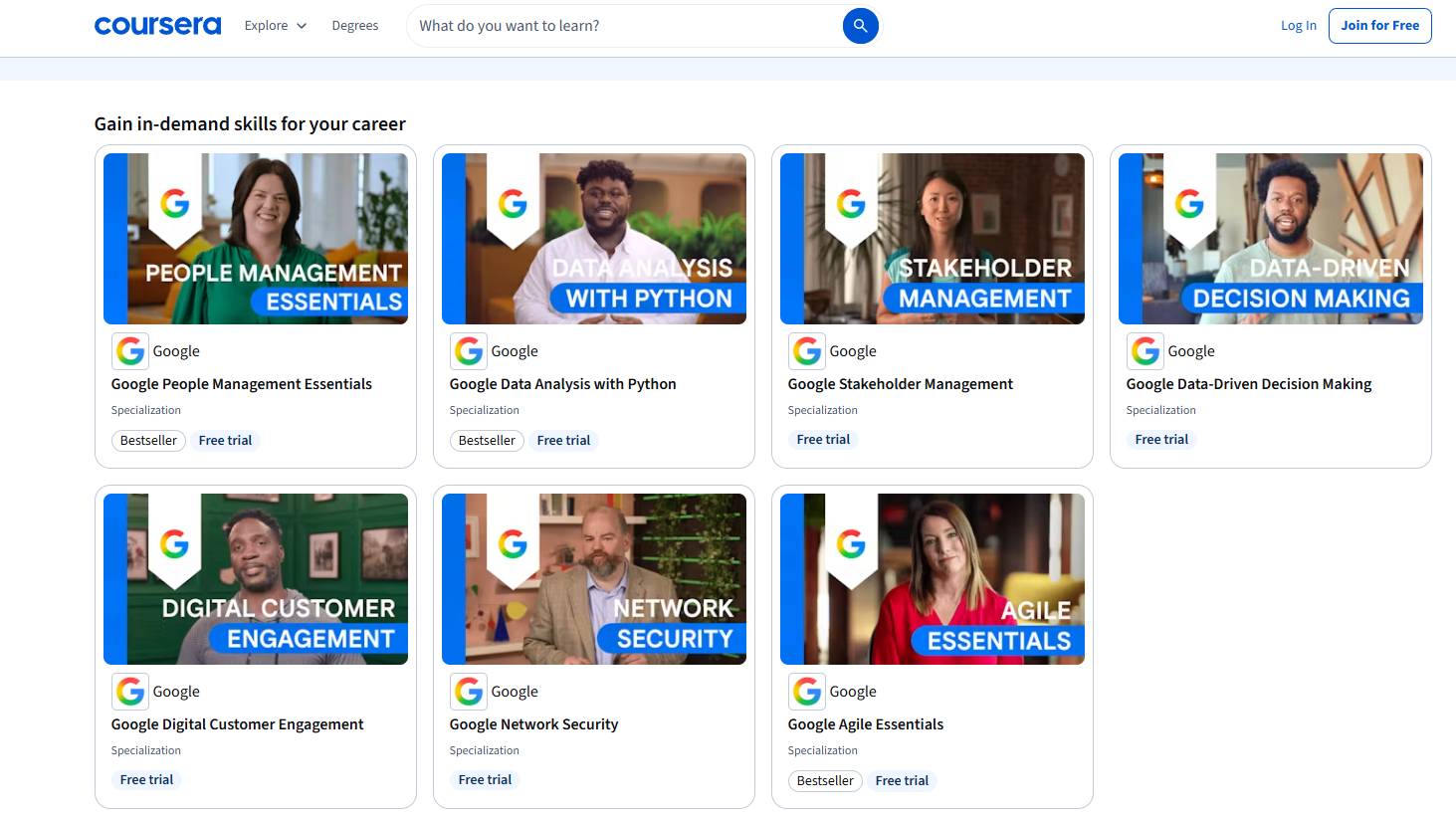The width and height of the screenshot is (1456, 816).
Task: Open the Data Analysis with Python thumbnail
Action: tap(594, 239)
